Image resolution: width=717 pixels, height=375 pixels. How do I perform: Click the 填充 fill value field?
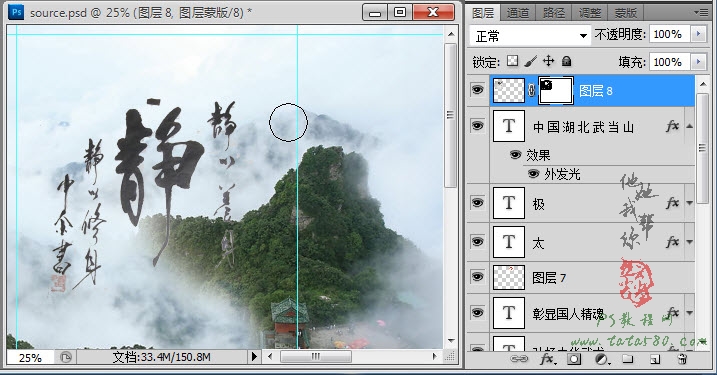click(x=669, y=62)
